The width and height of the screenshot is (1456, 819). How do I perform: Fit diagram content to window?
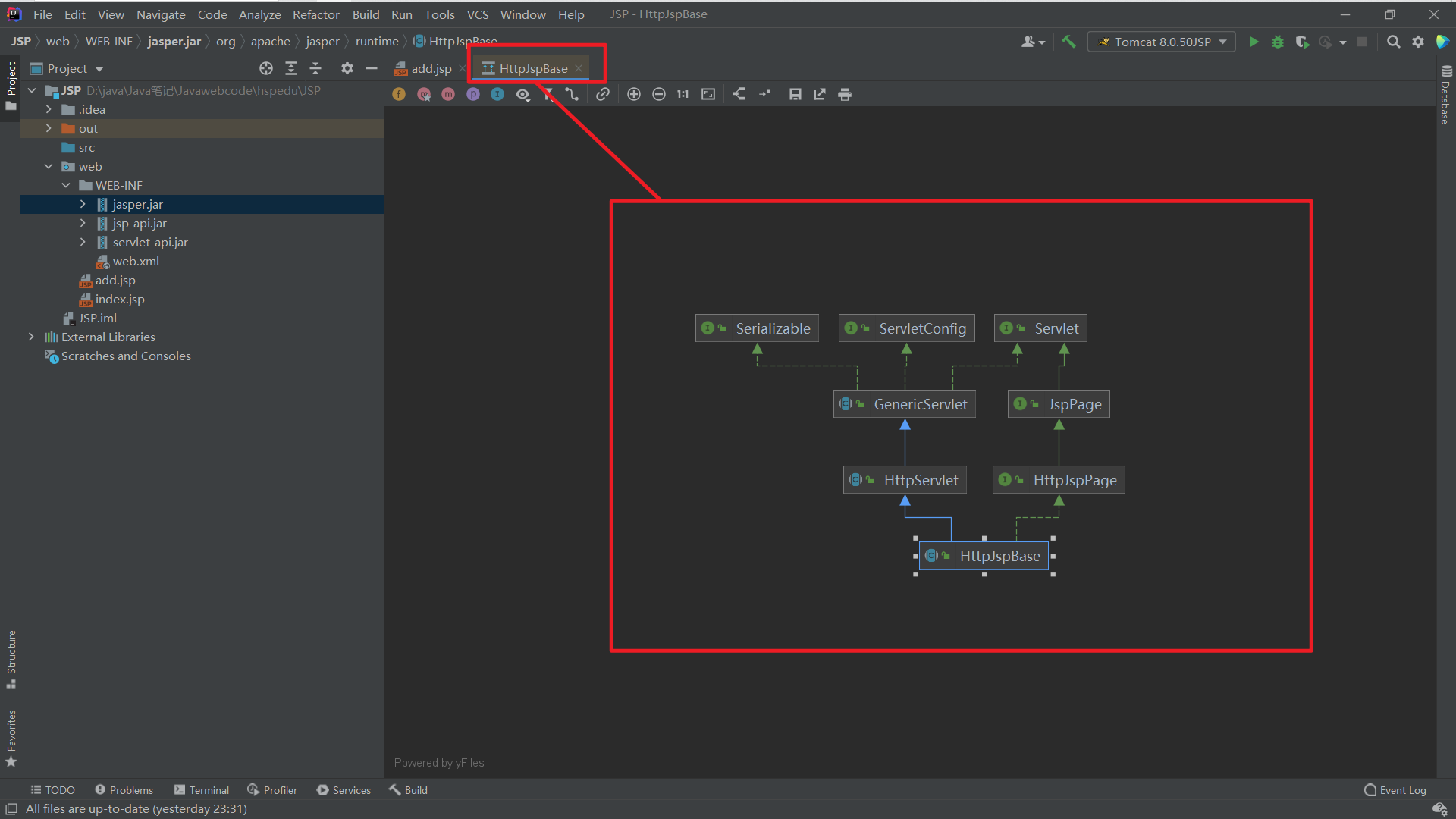pyautogui.click(x=708, y=94)
